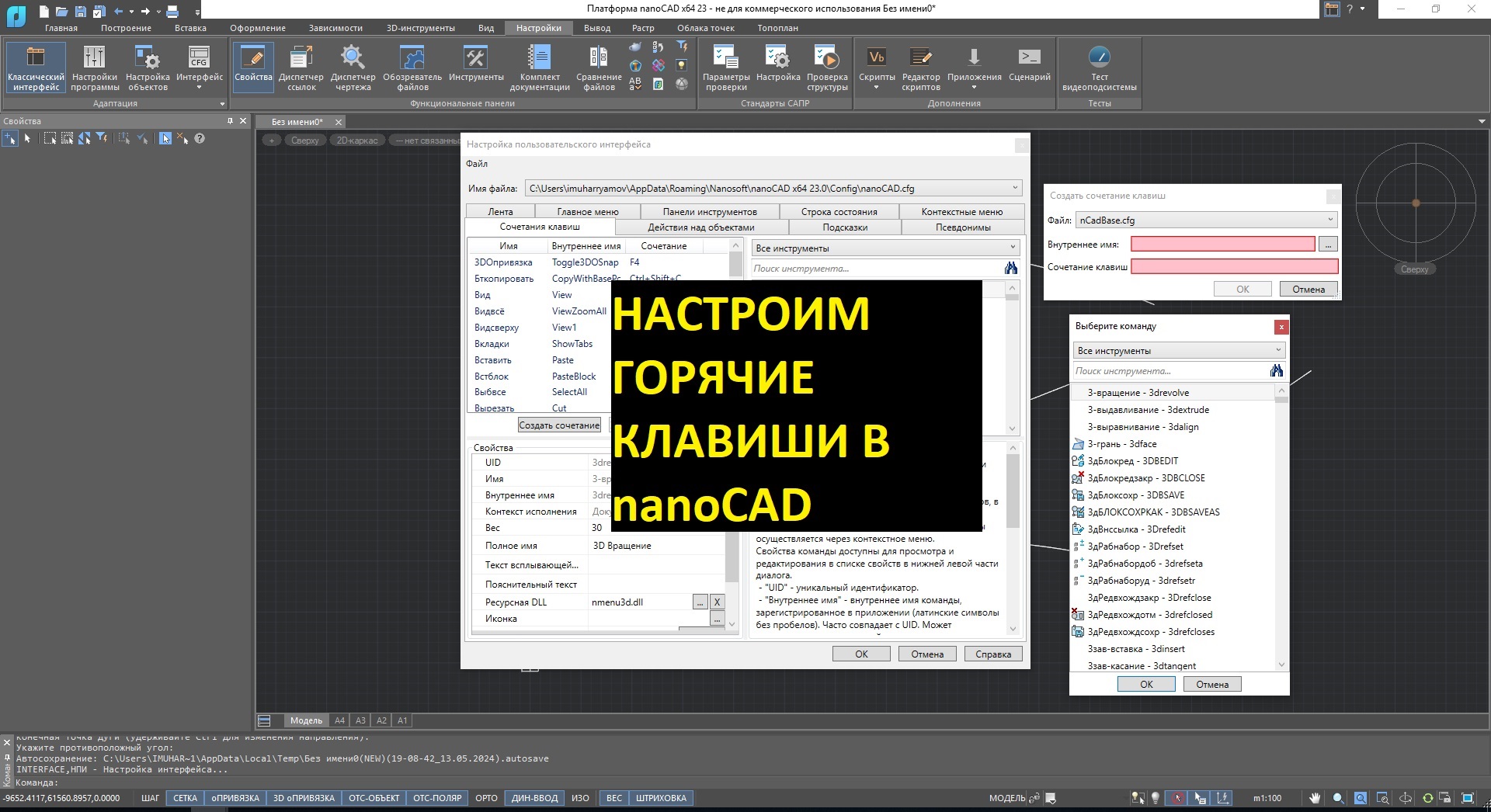Toggle ОРТО mode in the status bar
The height and width of the screenshot is (812, 1491).
[485, 797]
